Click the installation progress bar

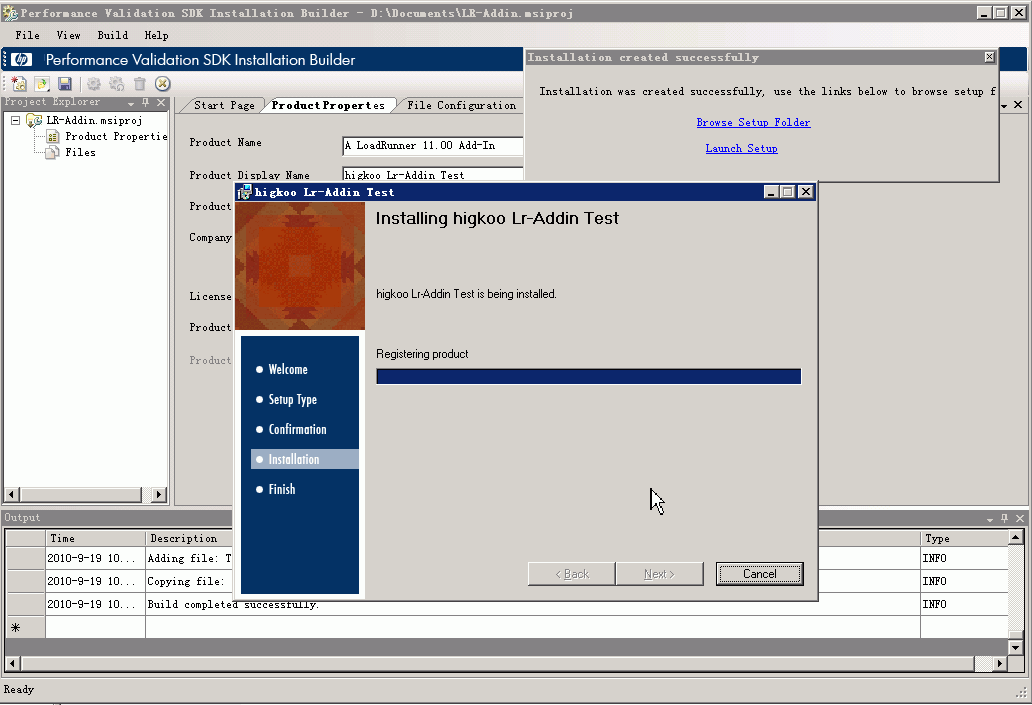pyautogui.click(x=588, y=377)
